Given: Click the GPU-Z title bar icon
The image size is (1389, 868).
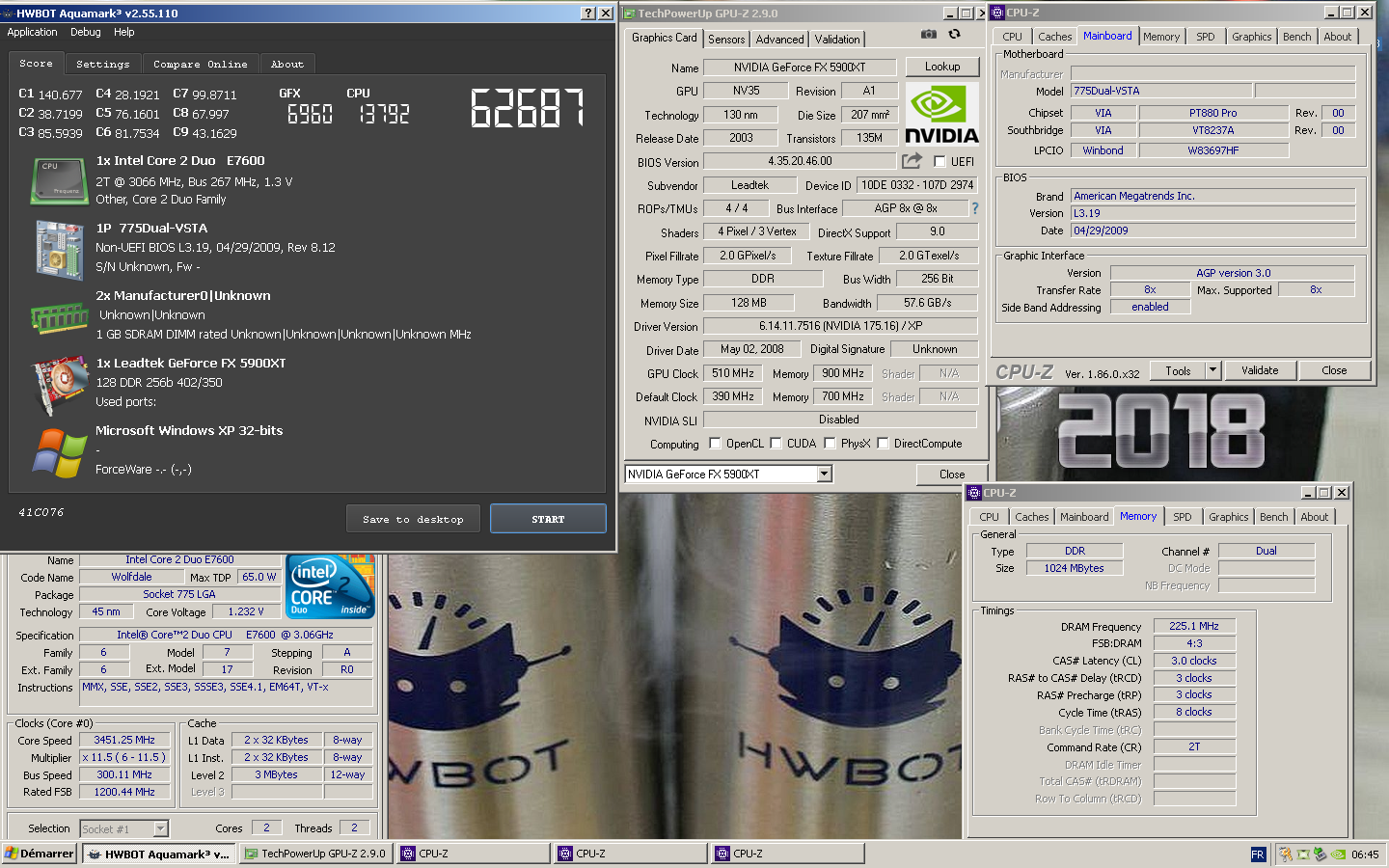Looking at the screenshot, I should (629, 14).
